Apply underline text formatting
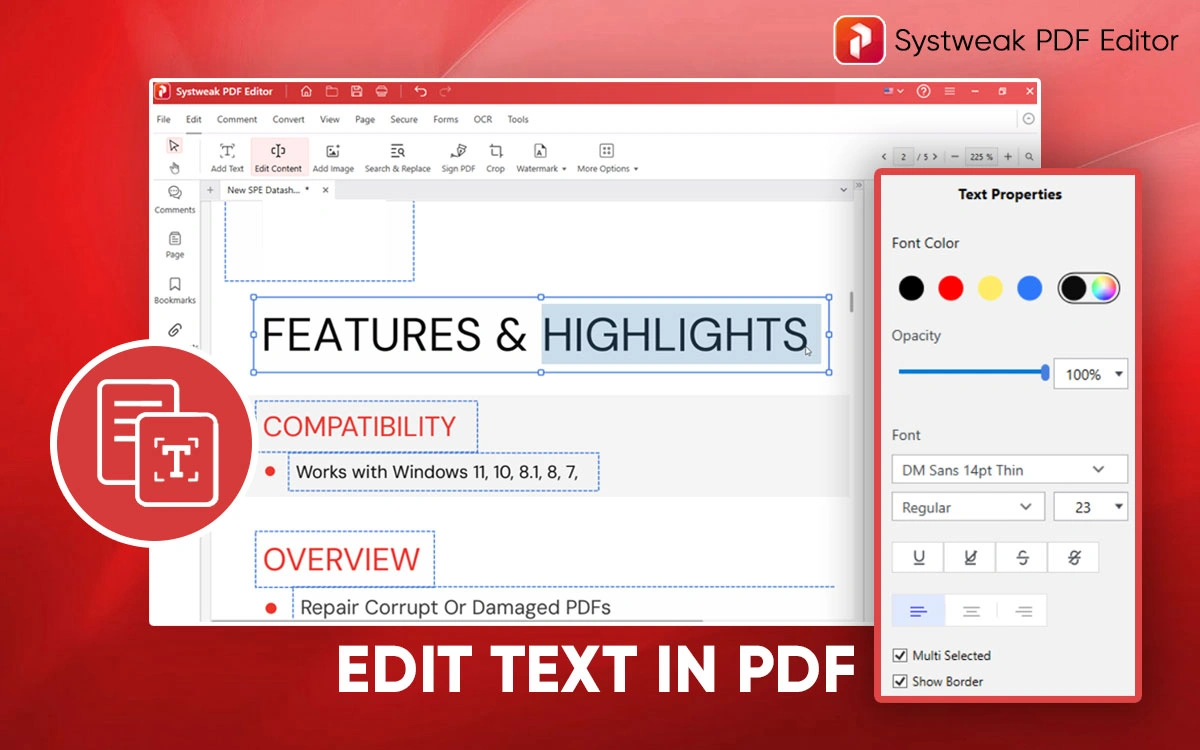 tap(919, 558)
